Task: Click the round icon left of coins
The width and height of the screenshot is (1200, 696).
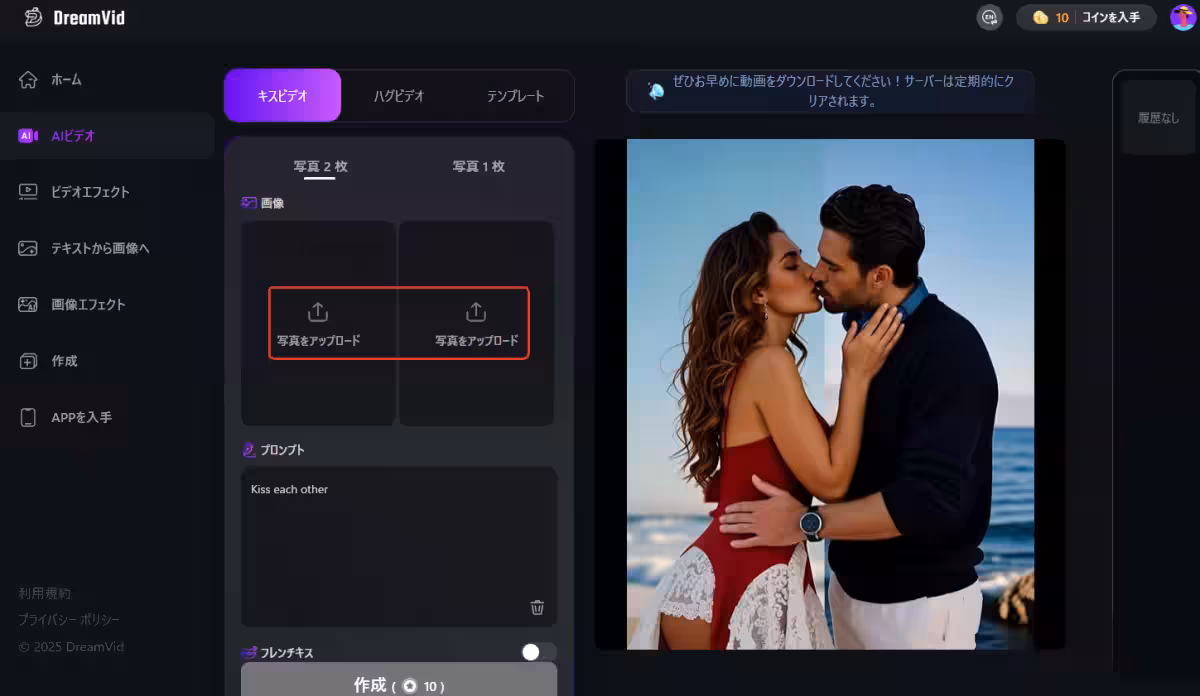Action: [989, 18]
